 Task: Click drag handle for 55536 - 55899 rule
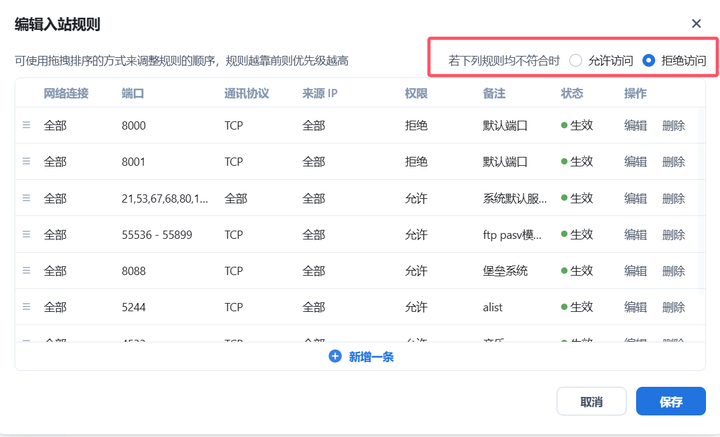(x=27, y=235)
